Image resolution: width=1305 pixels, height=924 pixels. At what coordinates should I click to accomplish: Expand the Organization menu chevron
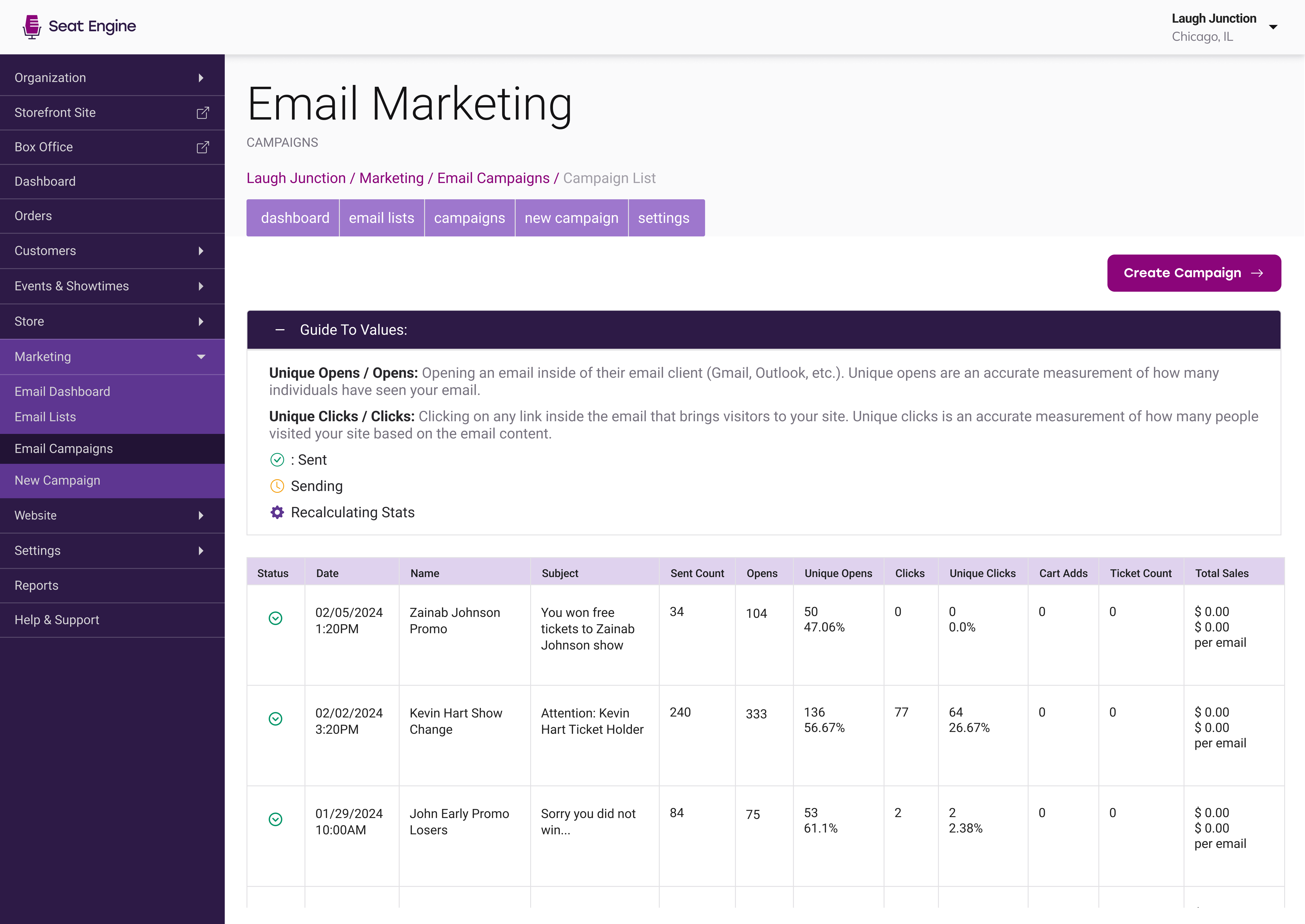pos(201,77)
